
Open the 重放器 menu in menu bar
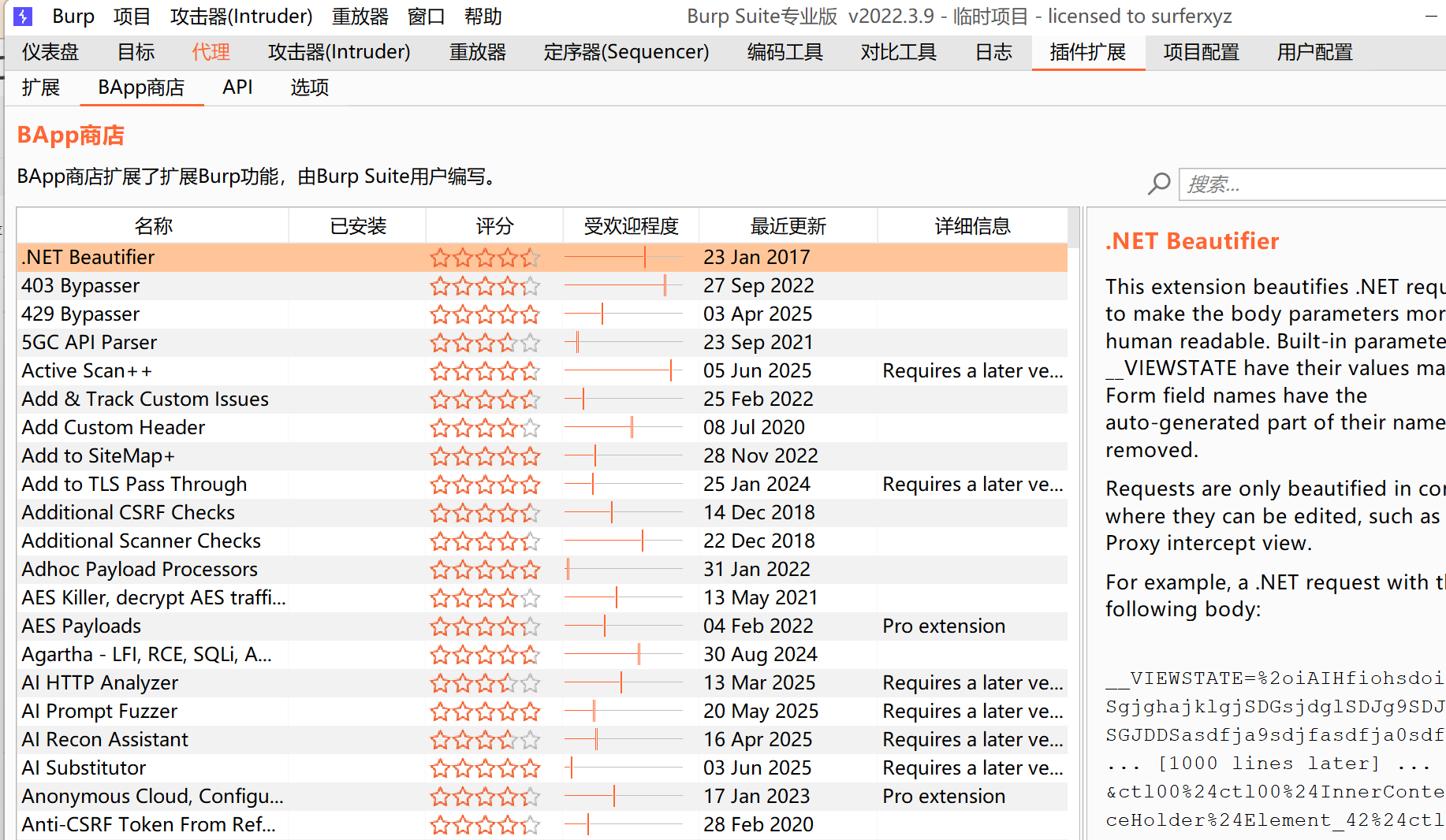click(360, 16)
